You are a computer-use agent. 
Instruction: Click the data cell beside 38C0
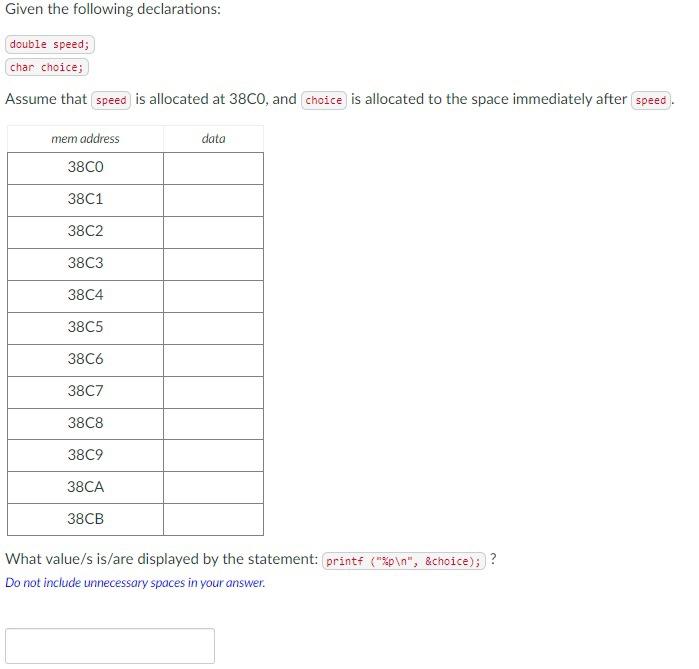click(x=214, y=168)
